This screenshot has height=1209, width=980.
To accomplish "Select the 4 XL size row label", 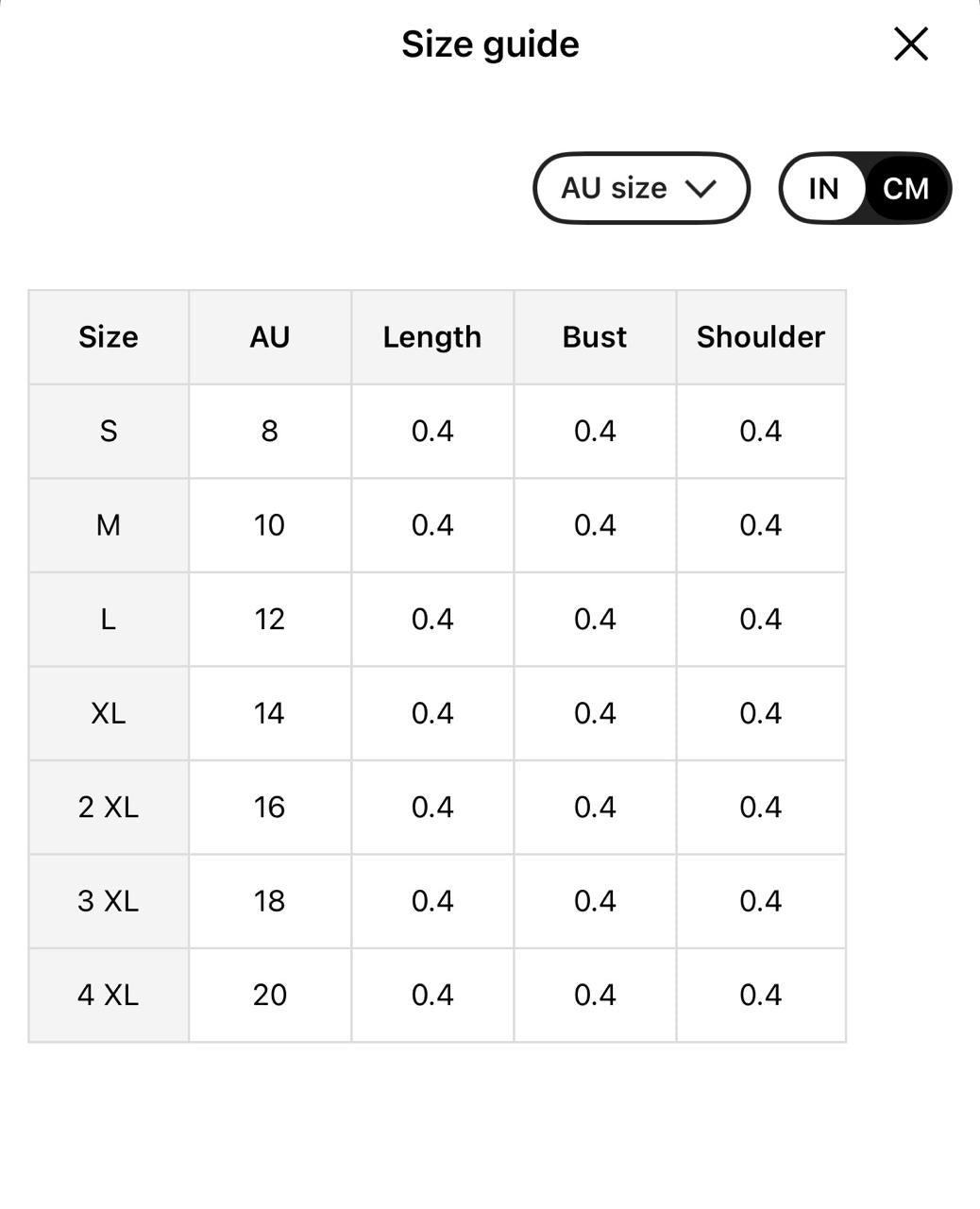I will click(109, 995).
